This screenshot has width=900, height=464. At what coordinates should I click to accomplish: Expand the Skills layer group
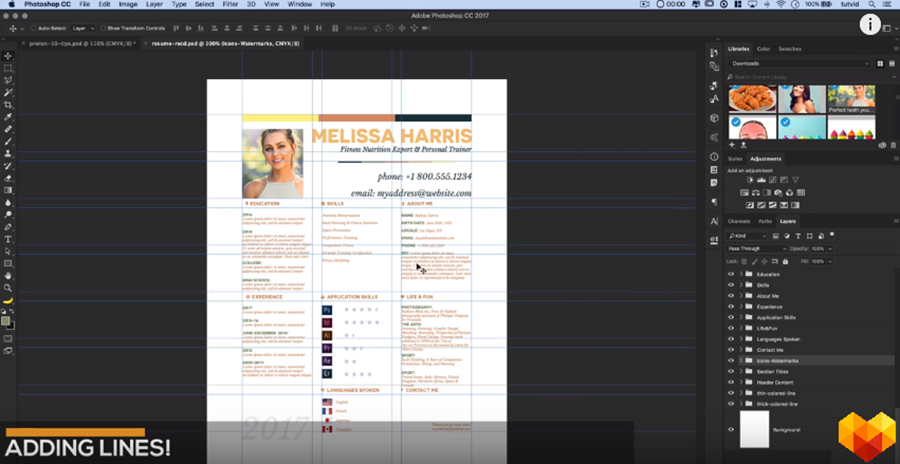740,285
